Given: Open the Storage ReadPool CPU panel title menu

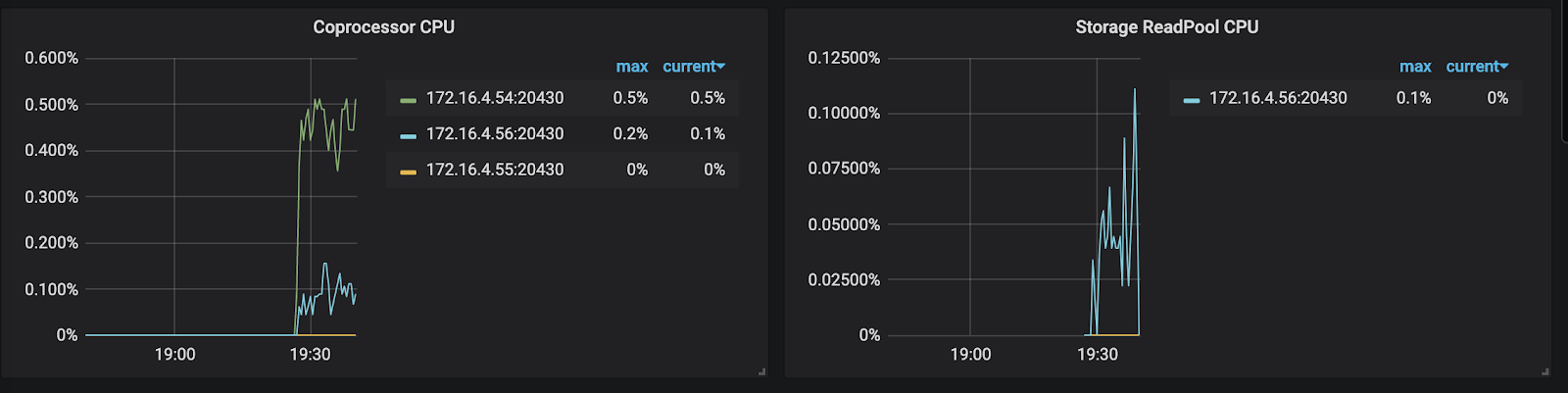Looking at the screenshot, I should tap(1166, 27).
